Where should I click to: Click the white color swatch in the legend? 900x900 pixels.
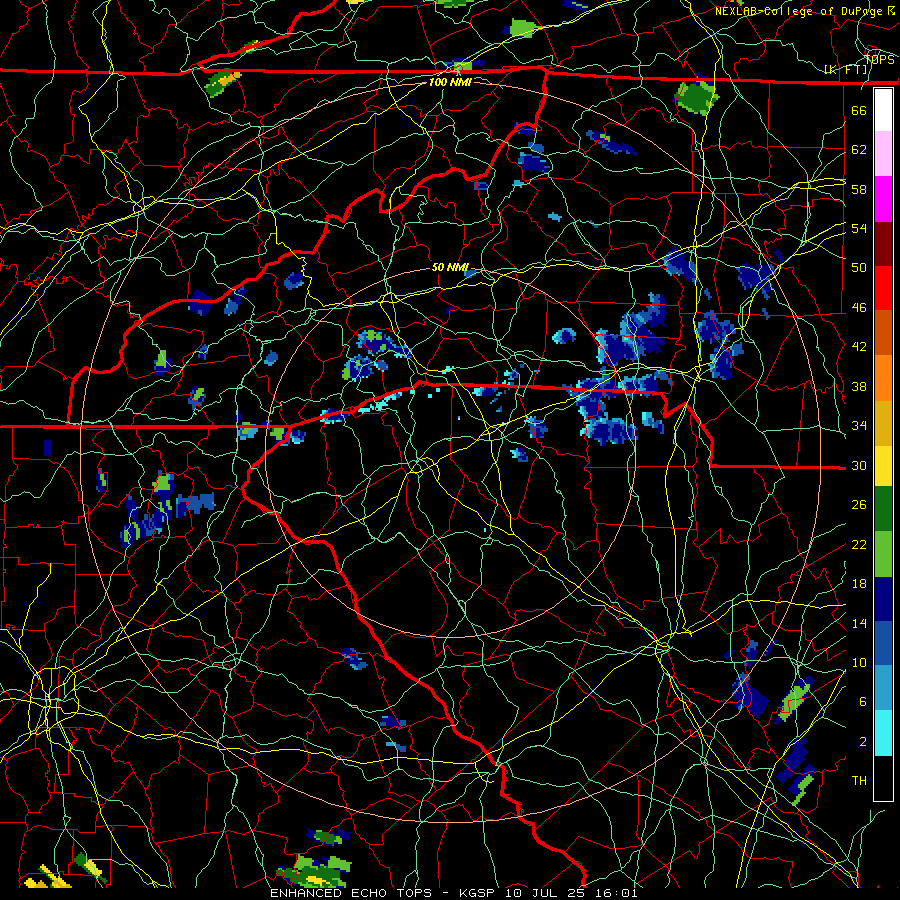tap(883, 110)
